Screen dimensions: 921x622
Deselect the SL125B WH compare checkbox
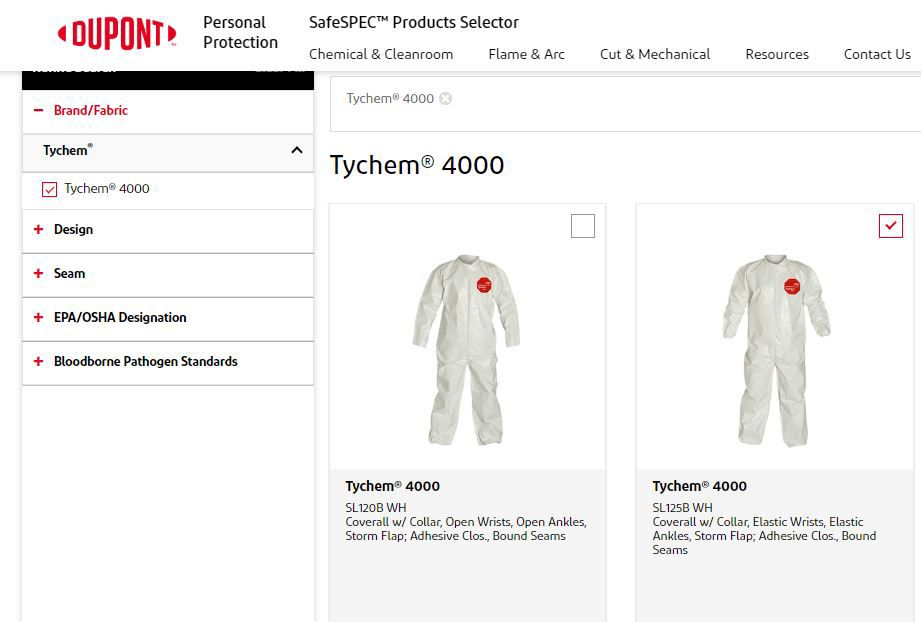point(890,226)
